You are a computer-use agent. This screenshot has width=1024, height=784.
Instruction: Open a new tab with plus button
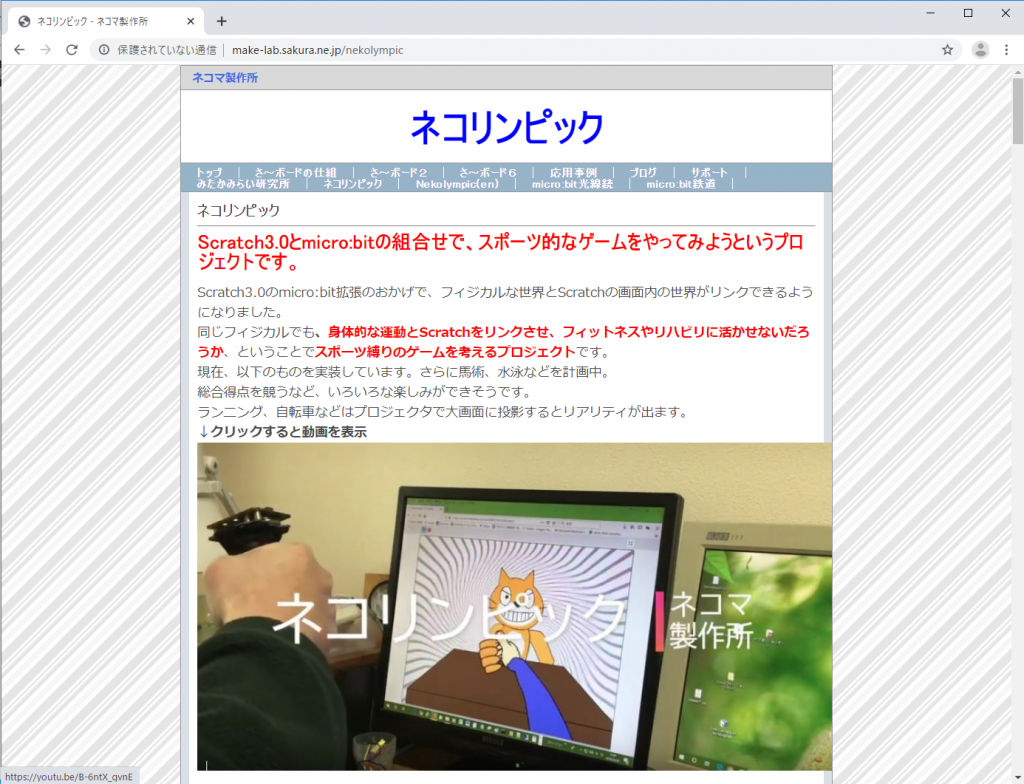click(x=222, y=21)
